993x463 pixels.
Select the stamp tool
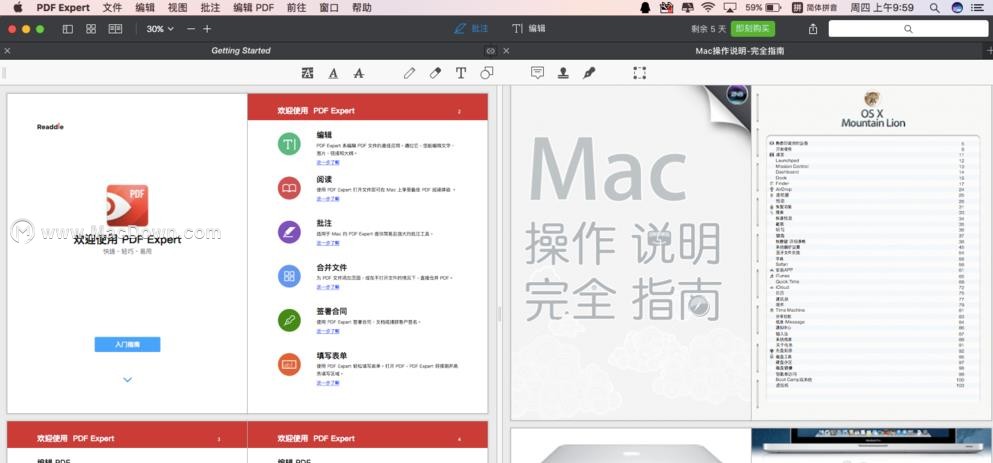(x=563, y=73)
